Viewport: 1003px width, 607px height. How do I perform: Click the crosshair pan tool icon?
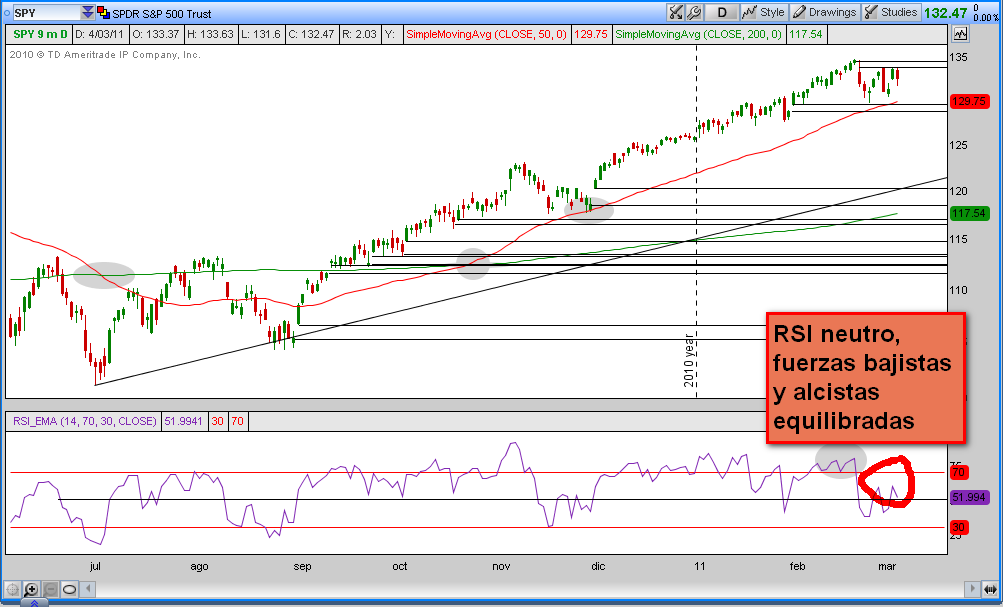[x=12, y=588]
